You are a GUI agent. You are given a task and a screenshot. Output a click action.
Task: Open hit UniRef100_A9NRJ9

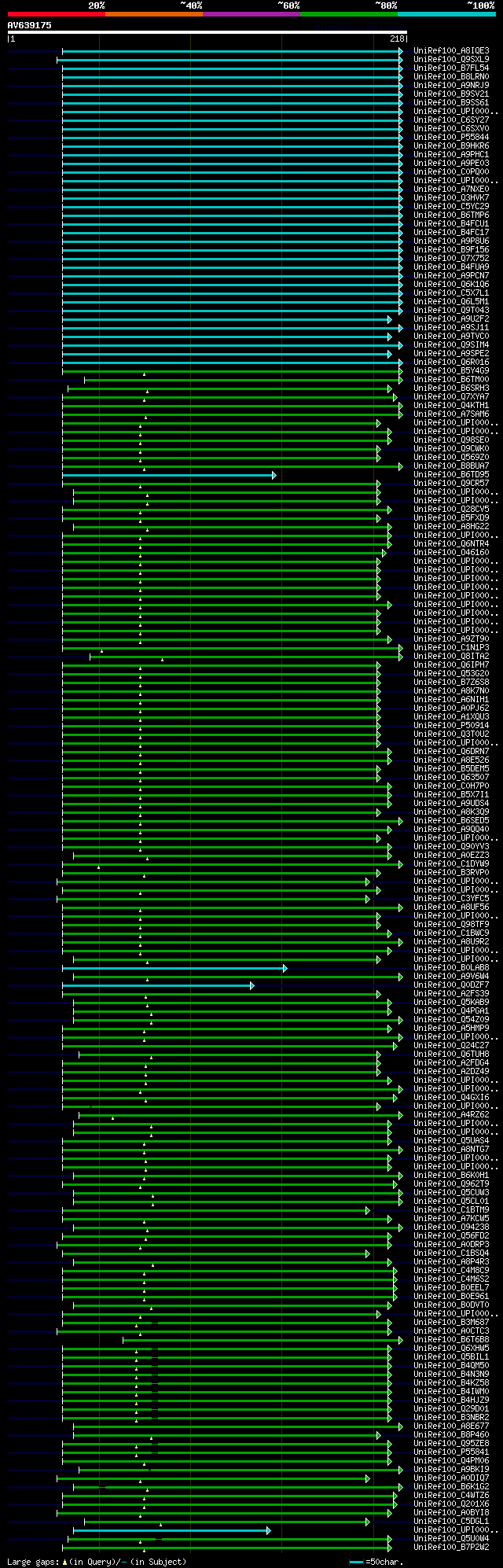(x=451, y=85)
